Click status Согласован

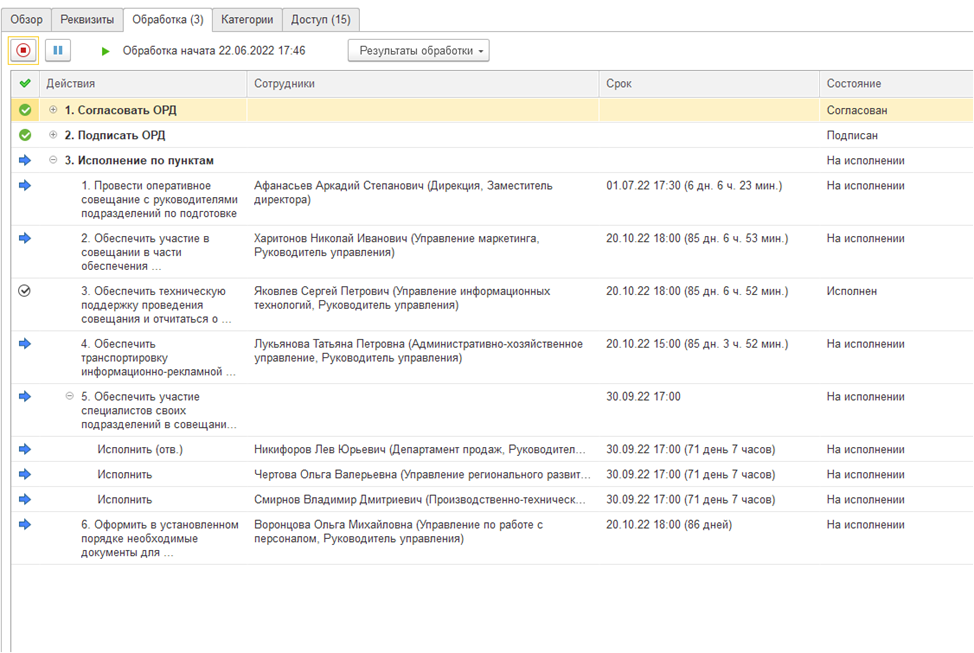[x=857, y=110]
